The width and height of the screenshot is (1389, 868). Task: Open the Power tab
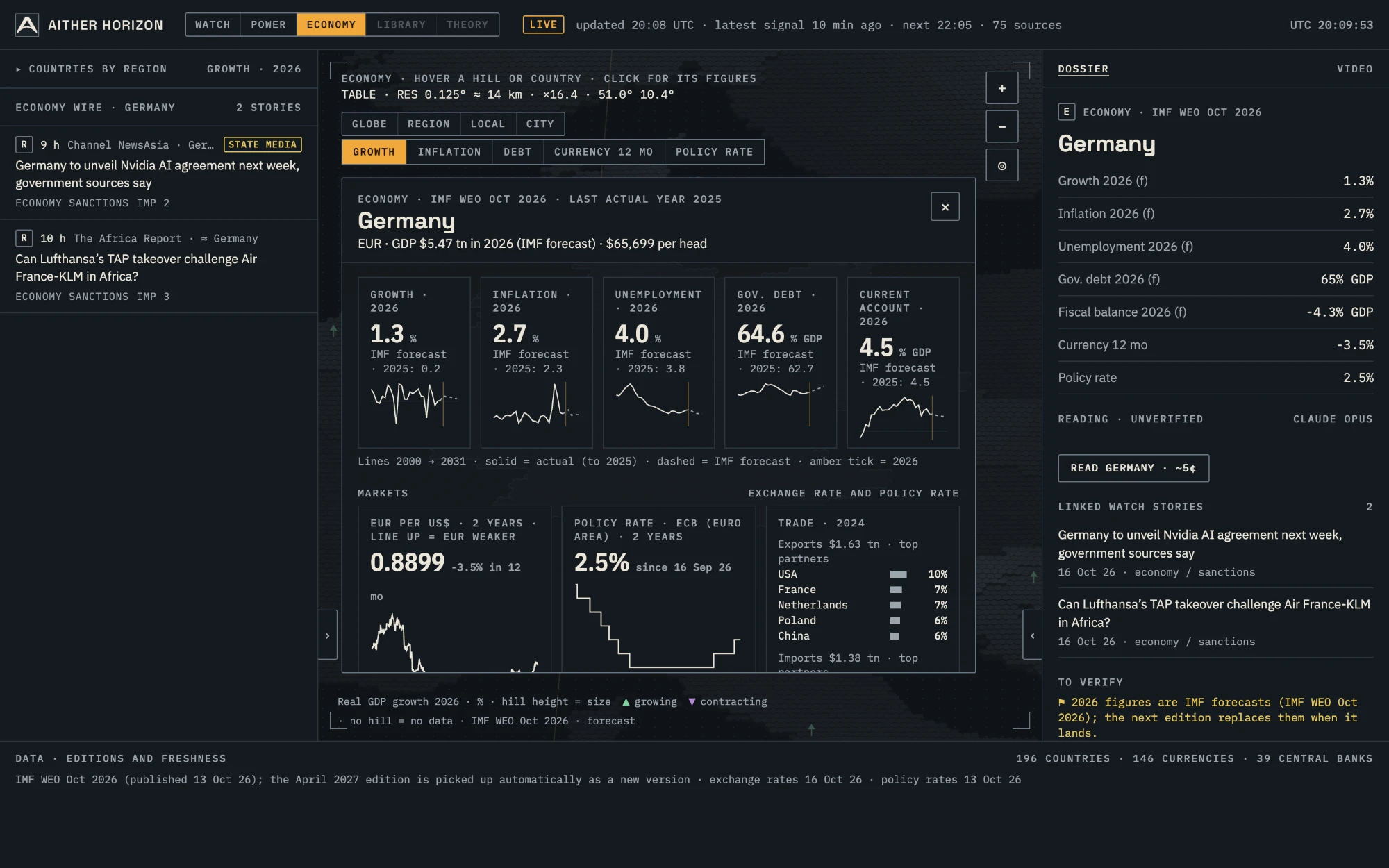[269, 24]
